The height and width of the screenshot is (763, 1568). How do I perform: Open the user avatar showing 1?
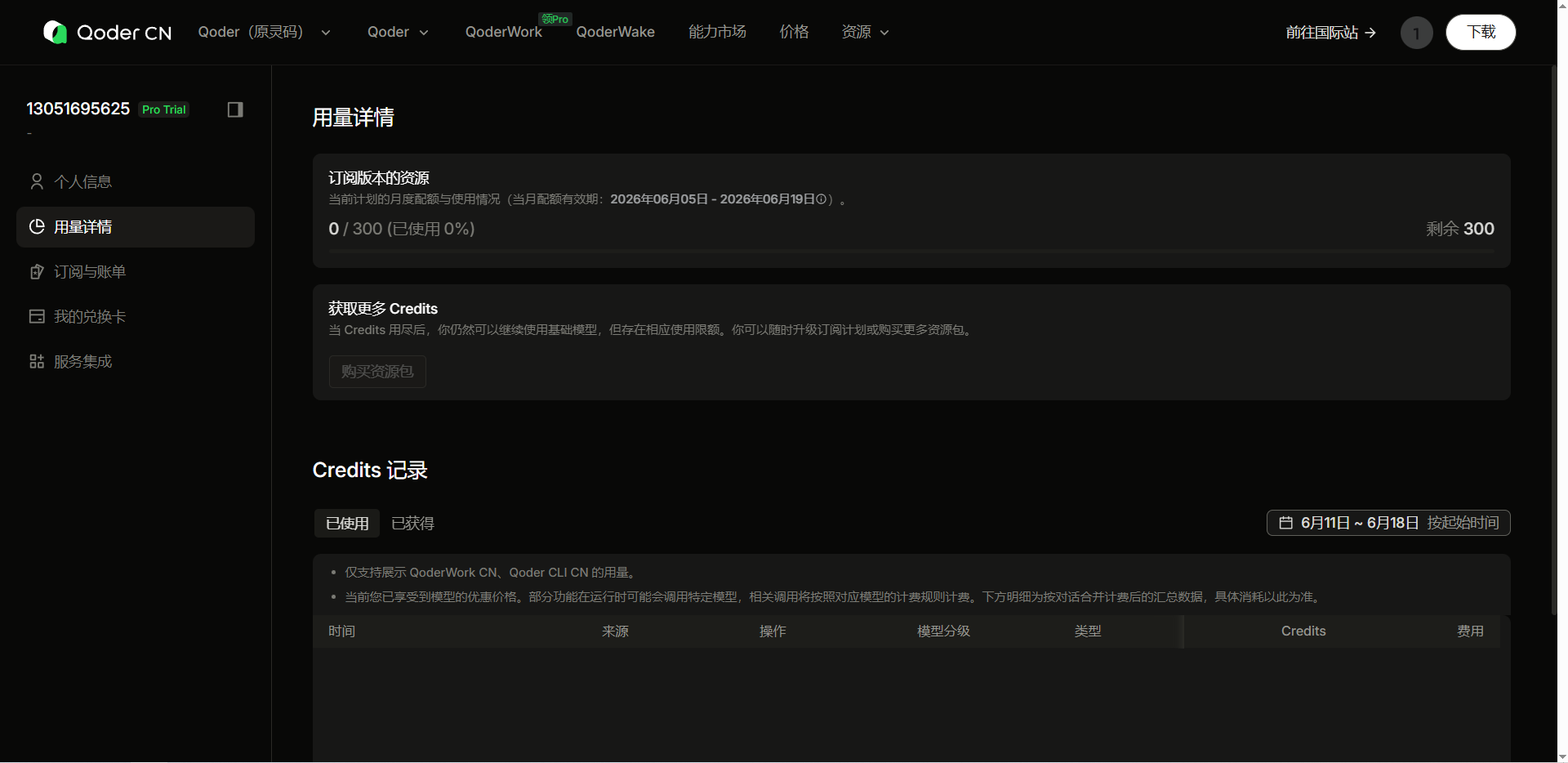coord(1416,33)
